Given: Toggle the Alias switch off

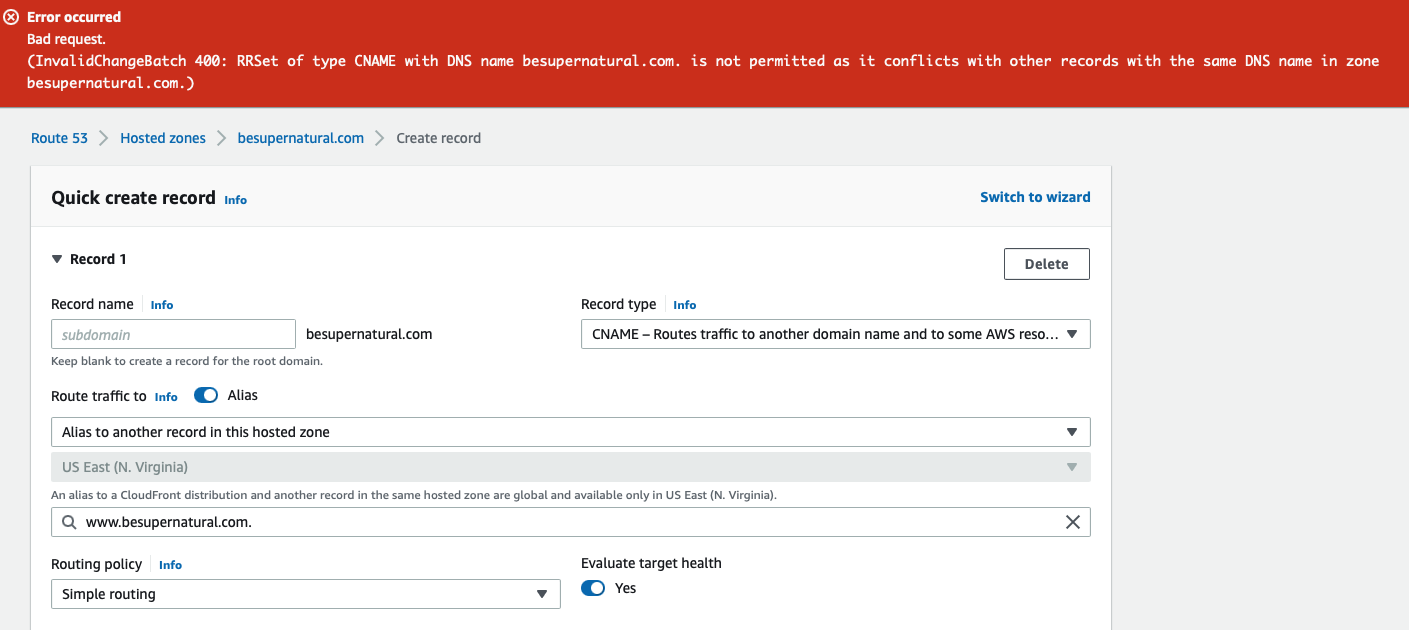Looking at the screenshot, I should (x=206, y=395).
